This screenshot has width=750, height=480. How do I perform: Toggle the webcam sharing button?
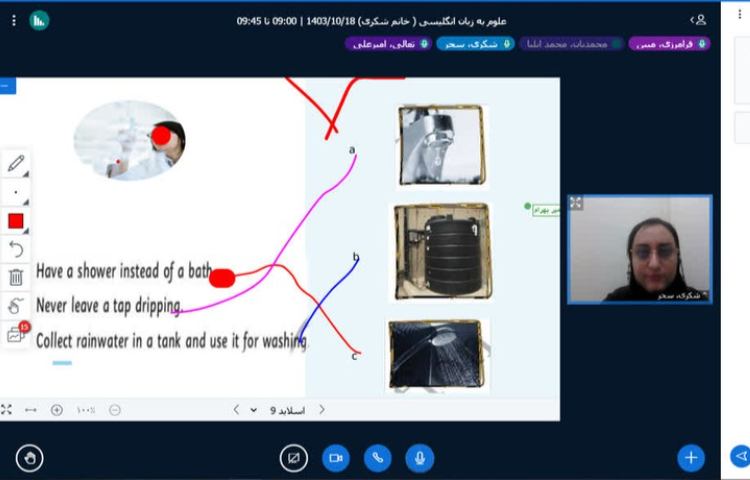pos(336,458)
